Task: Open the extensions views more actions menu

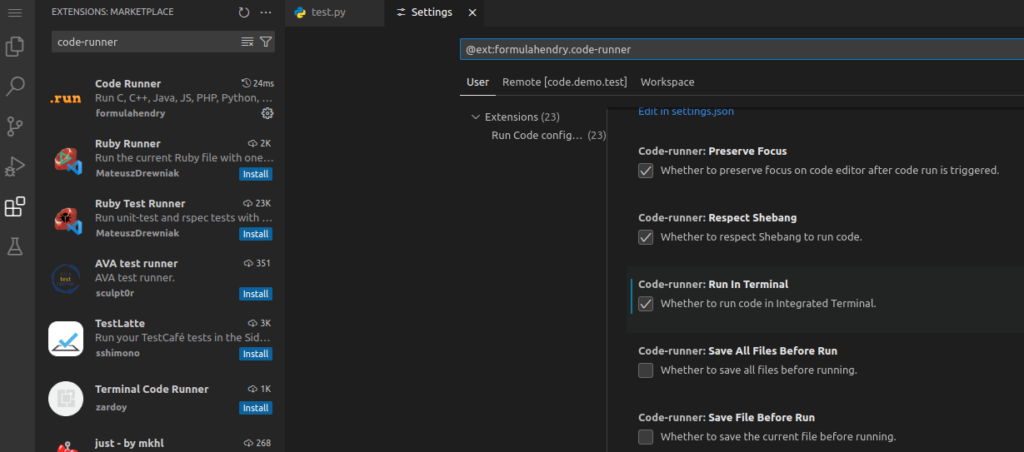Action: pyautogui.click(x=266, y=12)
